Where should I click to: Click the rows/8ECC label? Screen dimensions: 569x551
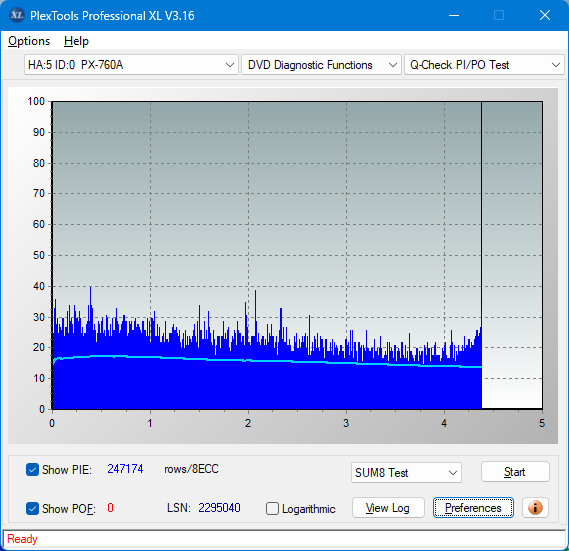[x=191, y=469]
